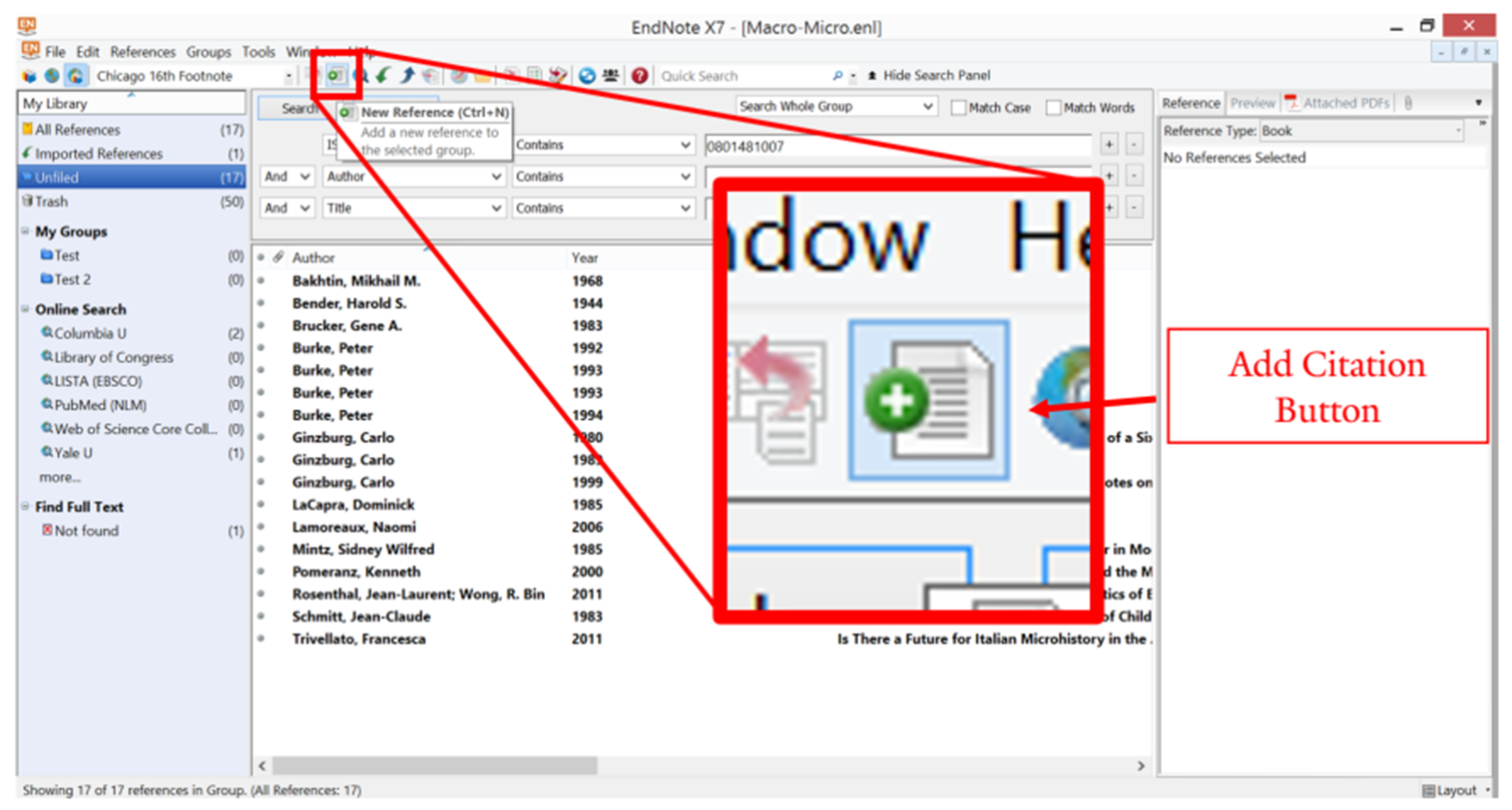Switch to the Attached PDFs tab

[x=1337, y=103]
